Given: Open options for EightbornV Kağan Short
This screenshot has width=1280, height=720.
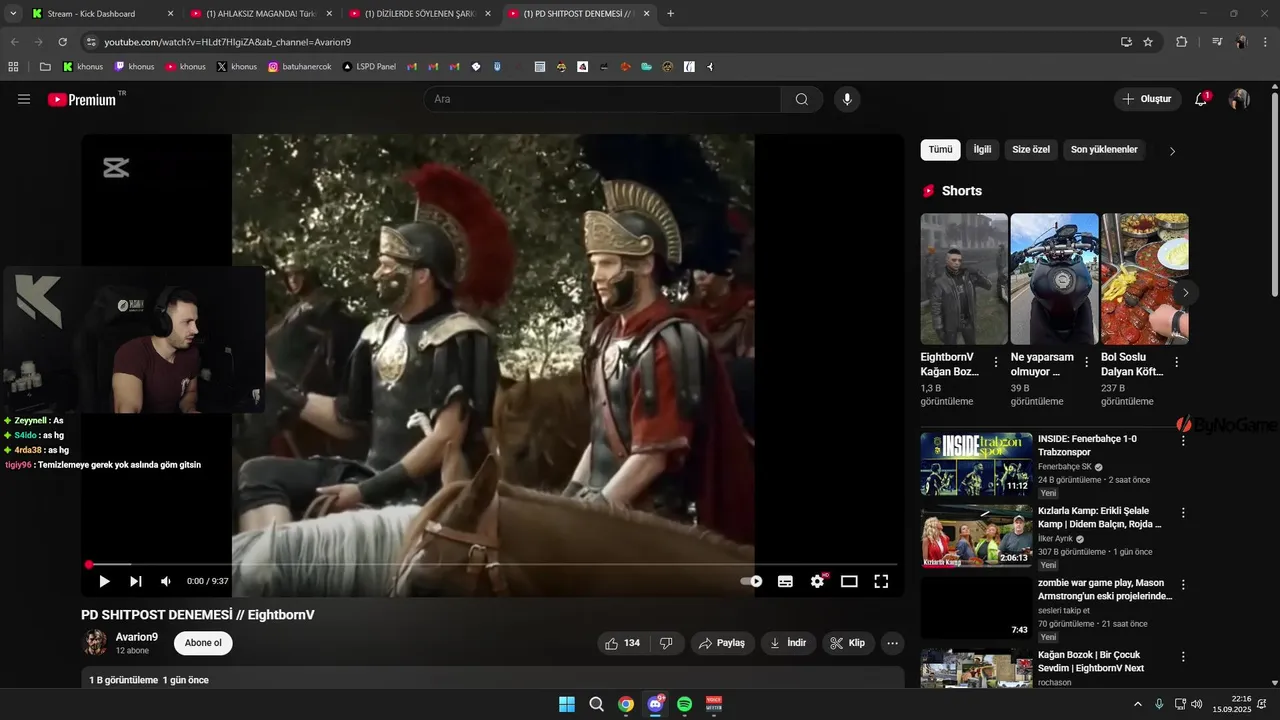Looking at the screenshot, I should pyautogui.click(x=995, y=362).
